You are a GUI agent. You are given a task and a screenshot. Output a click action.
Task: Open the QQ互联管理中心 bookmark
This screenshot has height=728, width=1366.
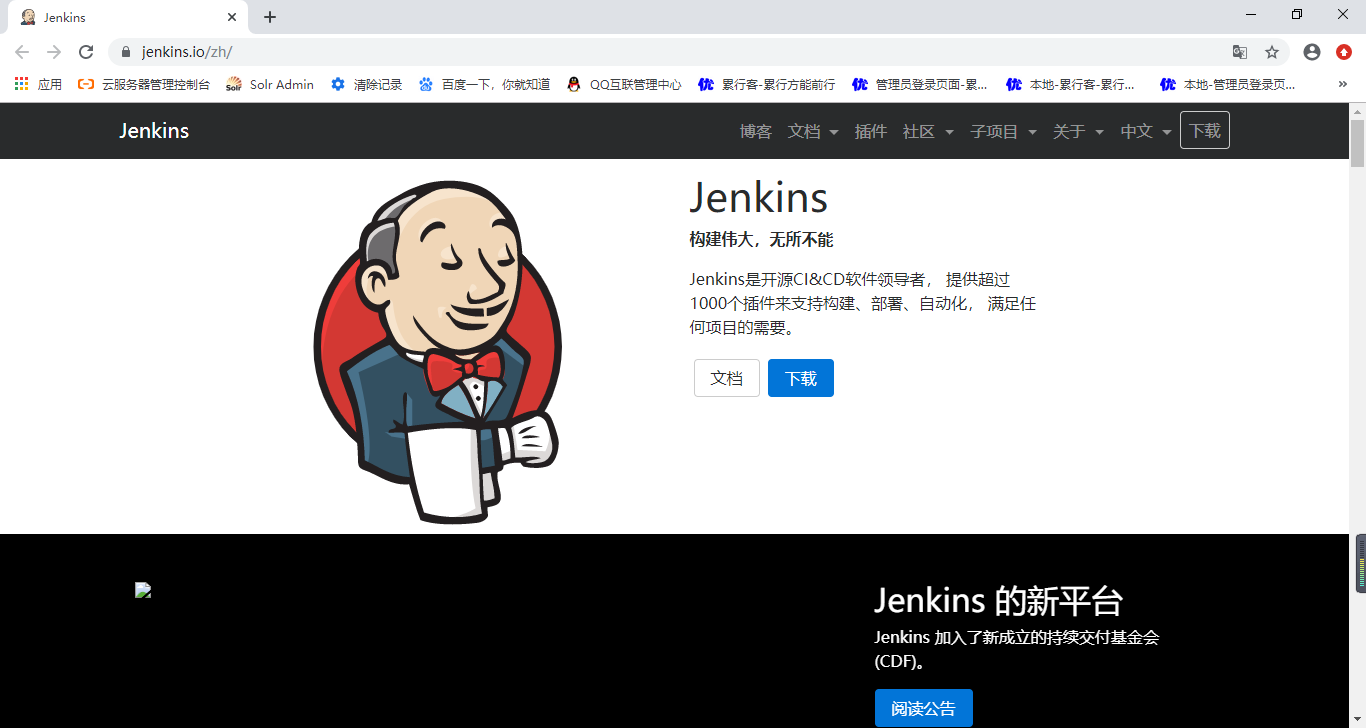tap(624, 85)
